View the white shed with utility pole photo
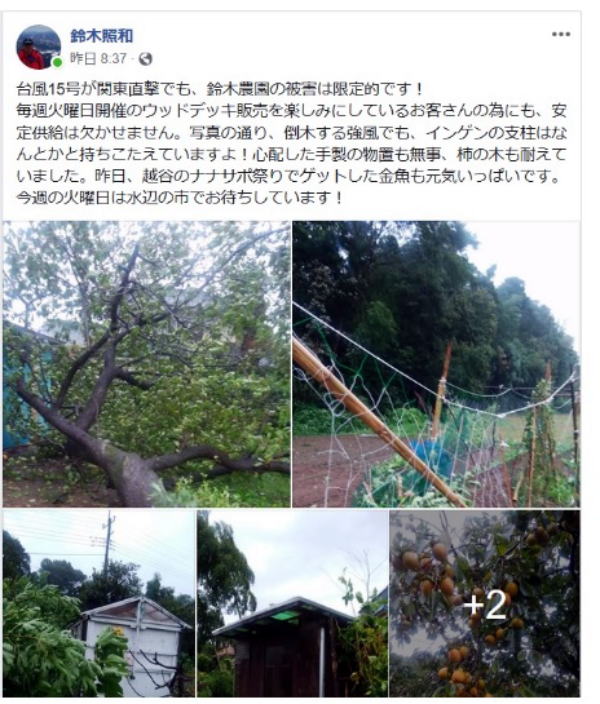The image size is (600, 704). click(x=99, y=603)
